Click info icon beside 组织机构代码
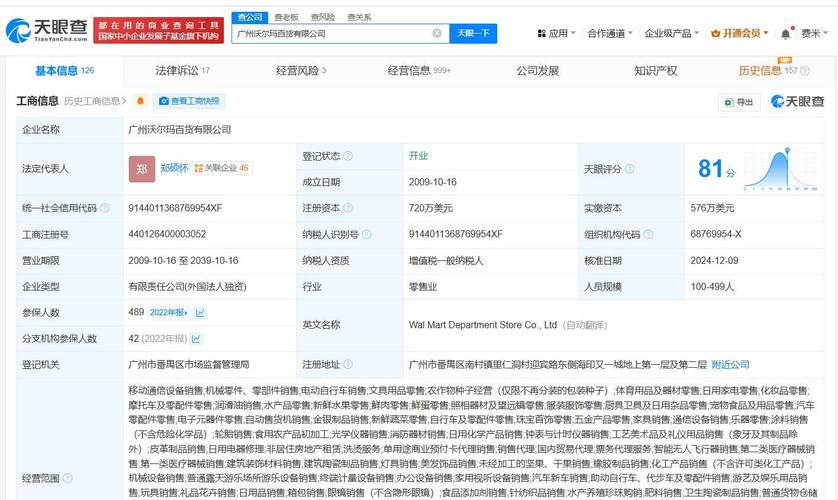838x500 pixels. [x=648, y=234]
